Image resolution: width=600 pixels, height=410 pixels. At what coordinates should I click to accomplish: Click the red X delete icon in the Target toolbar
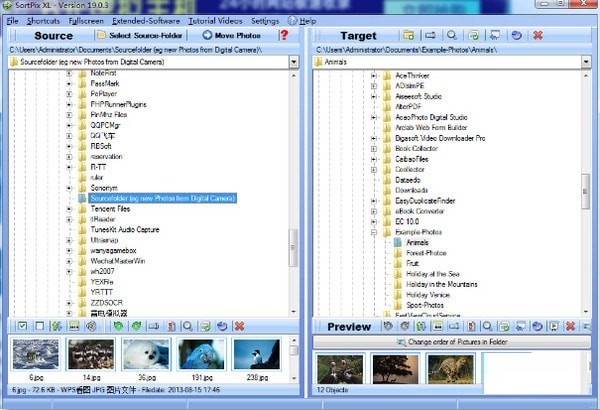538,35
